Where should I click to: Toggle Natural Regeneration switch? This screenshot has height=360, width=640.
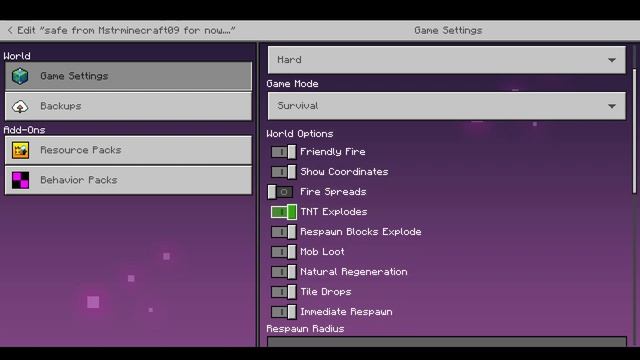pos(284,272)
